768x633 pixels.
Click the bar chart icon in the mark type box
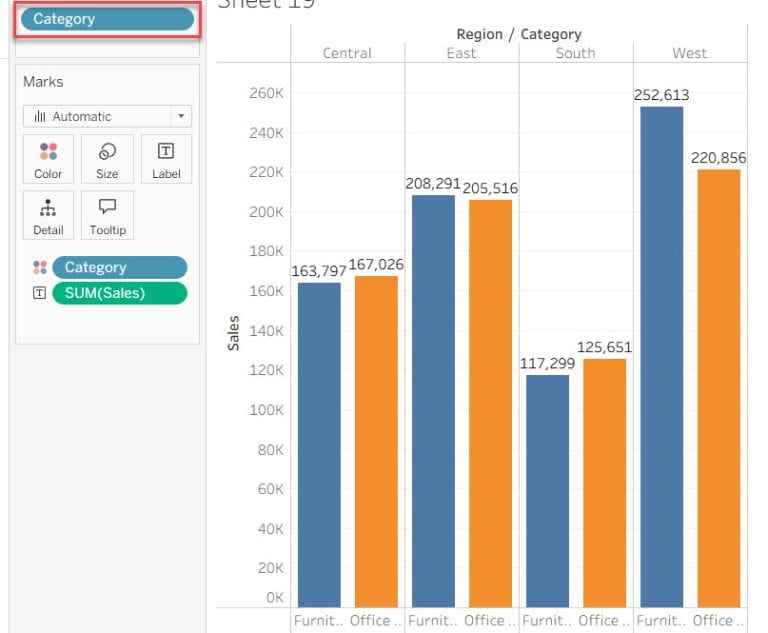coord(40,117)
